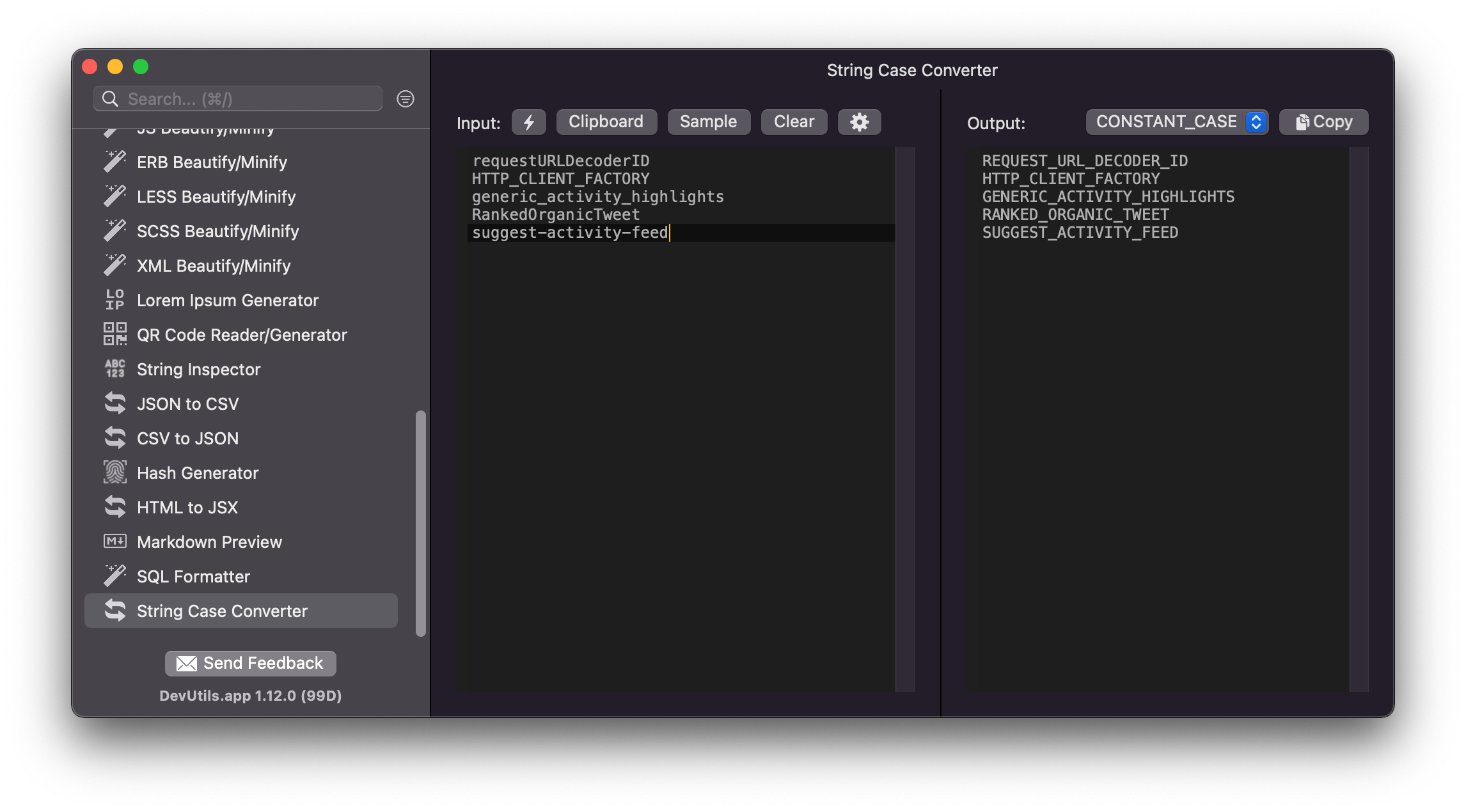1466x812 pixels.
Task: Click the Clipboard input button
Action: point(606,121)
